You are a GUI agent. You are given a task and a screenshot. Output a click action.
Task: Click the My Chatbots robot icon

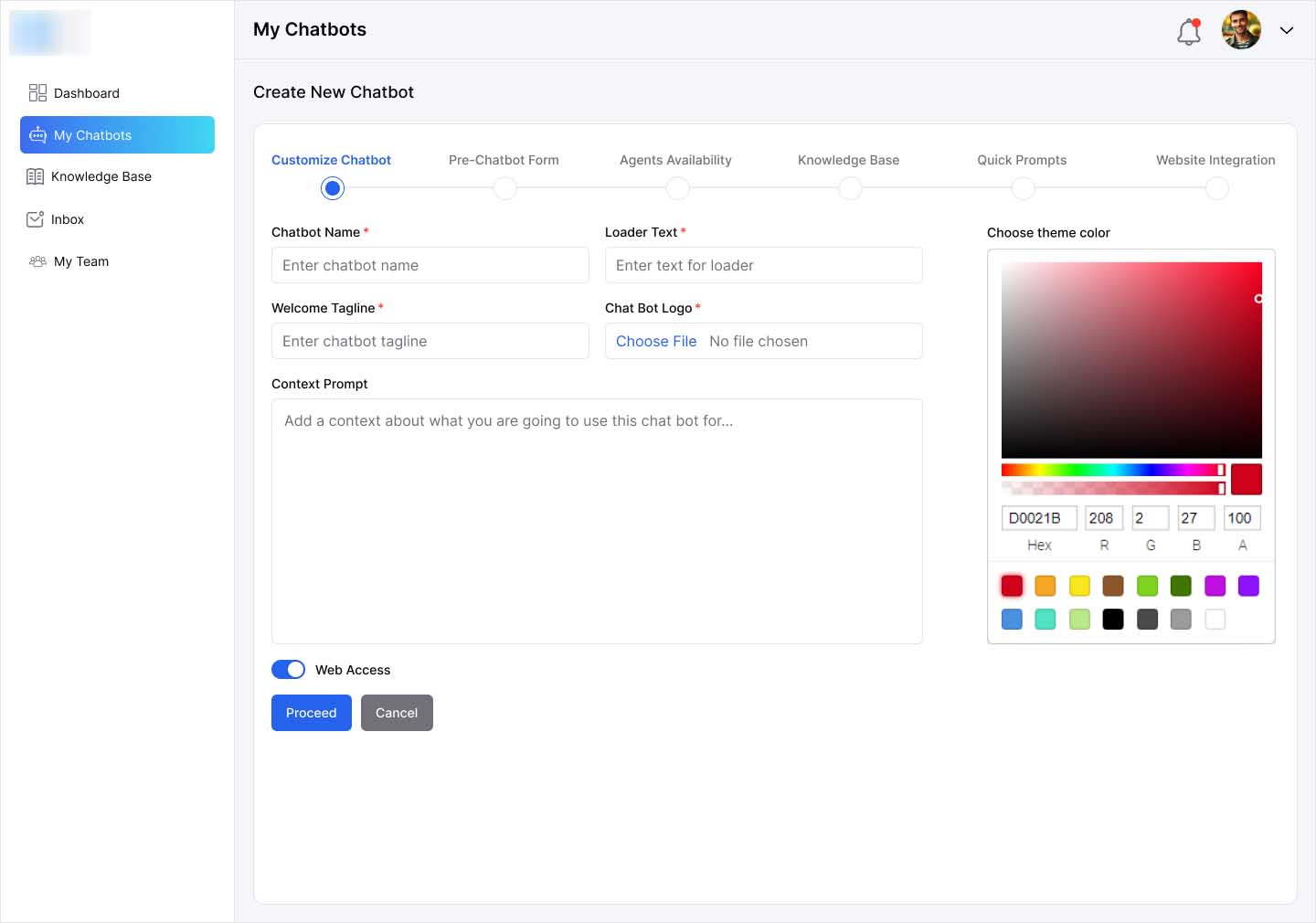click(37, 135)
